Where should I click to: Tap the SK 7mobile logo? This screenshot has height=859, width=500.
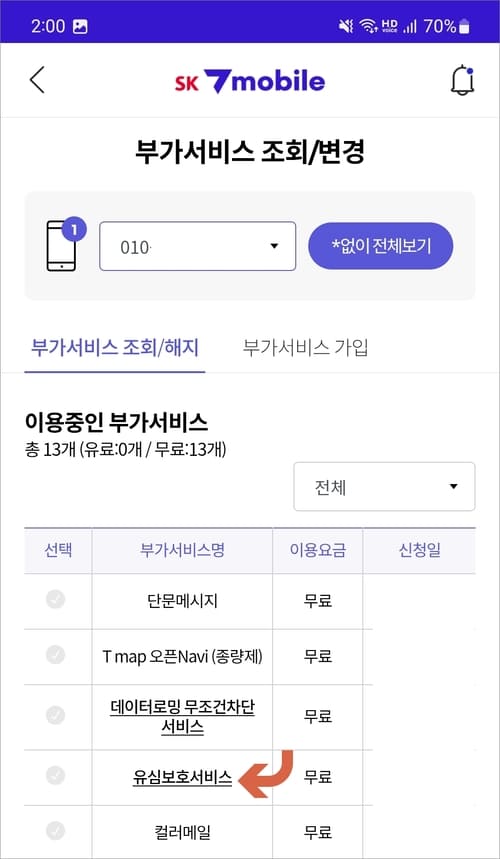click(250, 81)
